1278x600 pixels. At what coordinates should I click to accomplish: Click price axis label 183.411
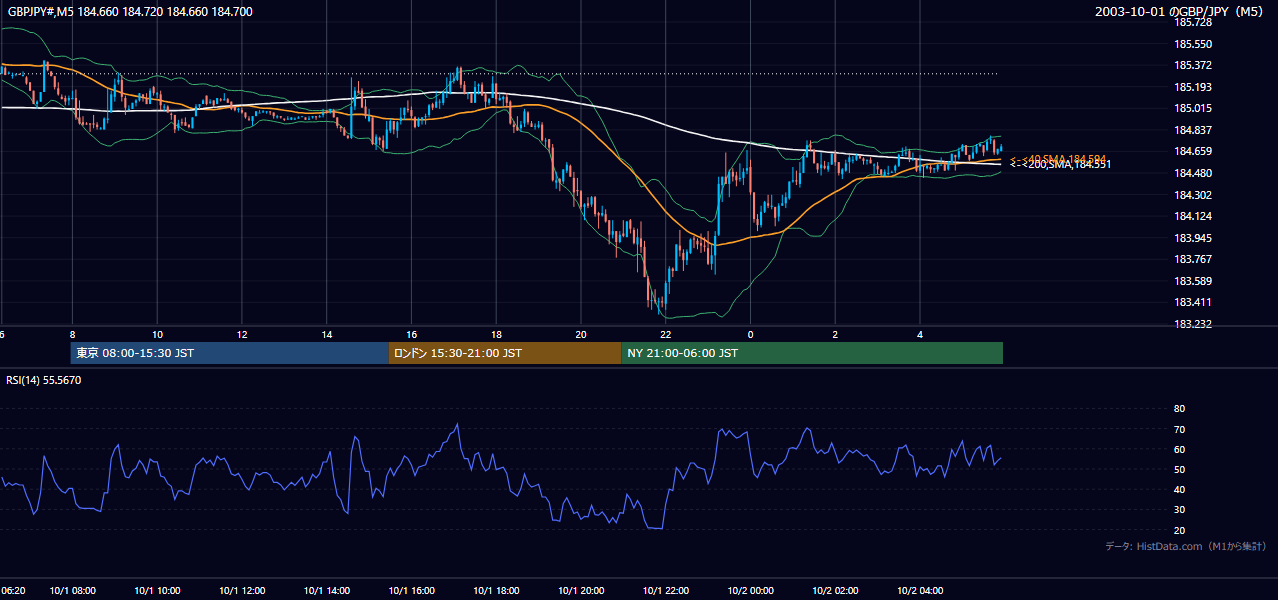[1194, 302]
